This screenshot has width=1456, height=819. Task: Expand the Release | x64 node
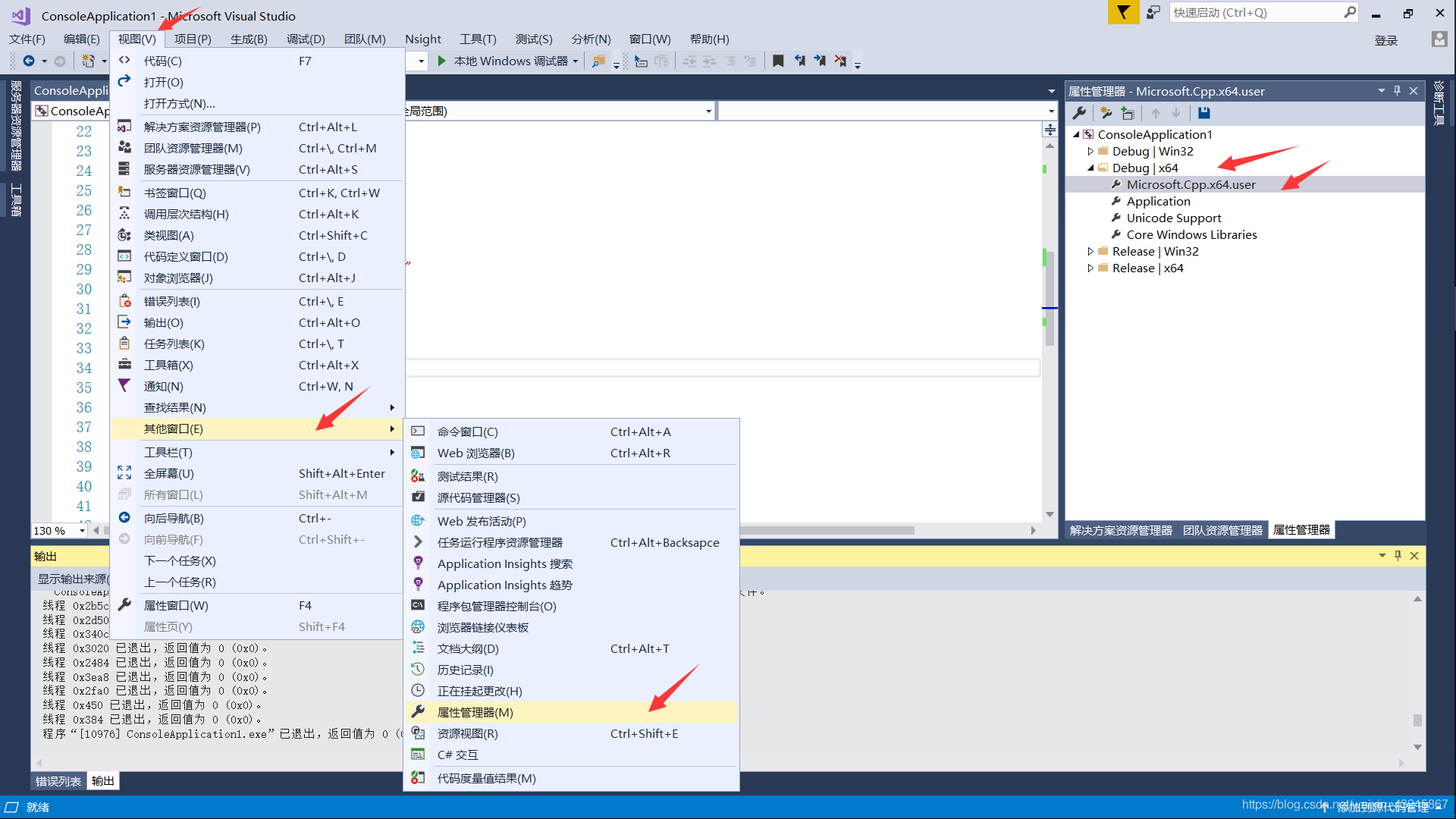coord(1090,268)
